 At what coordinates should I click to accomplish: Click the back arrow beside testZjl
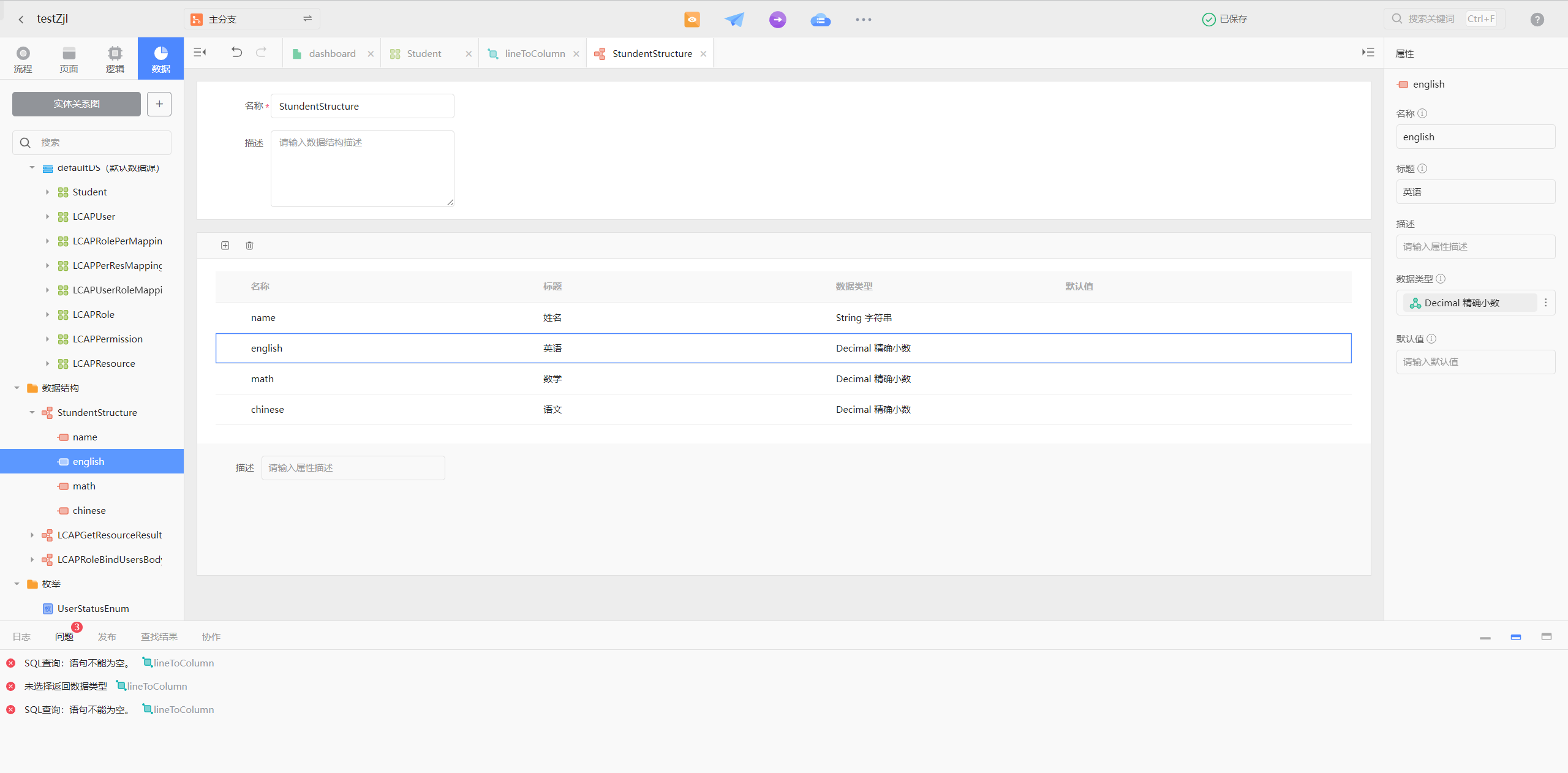[21, 20]
